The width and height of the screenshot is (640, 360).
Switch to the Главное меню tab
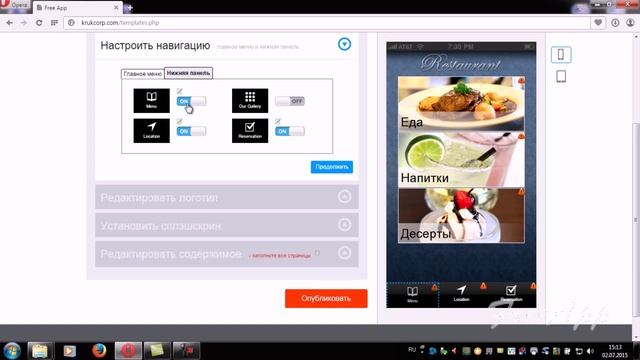click(142, 74)
